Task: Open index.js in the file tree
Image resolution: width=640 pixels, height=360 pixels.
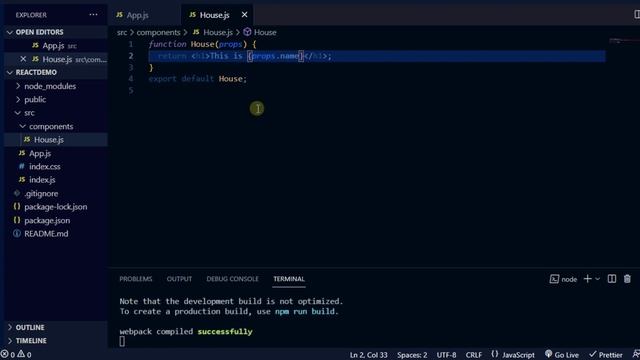Action: click(42, 180)
